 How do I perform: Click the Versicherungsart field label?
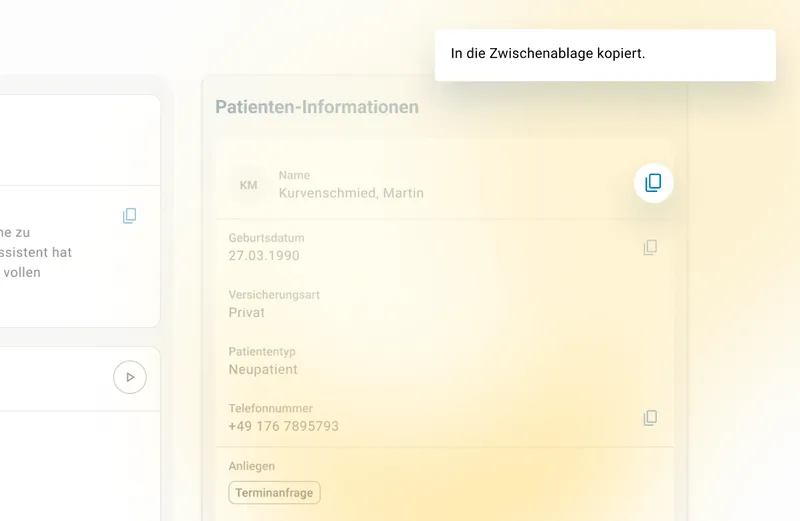(274, 296)
